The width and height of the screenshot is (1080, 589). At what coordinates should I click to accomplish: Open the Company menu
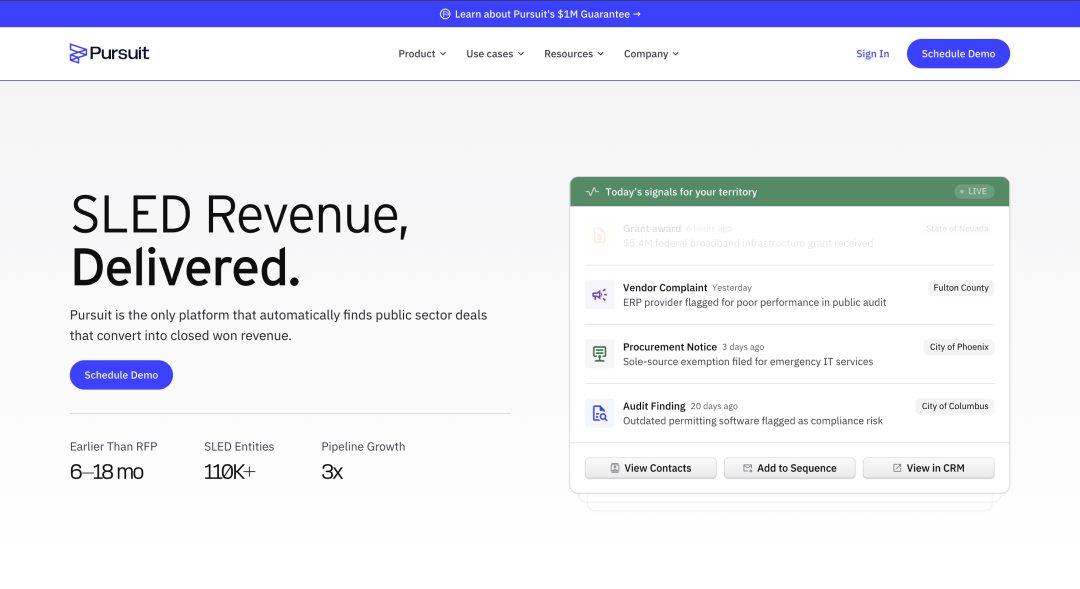[652, 54]
